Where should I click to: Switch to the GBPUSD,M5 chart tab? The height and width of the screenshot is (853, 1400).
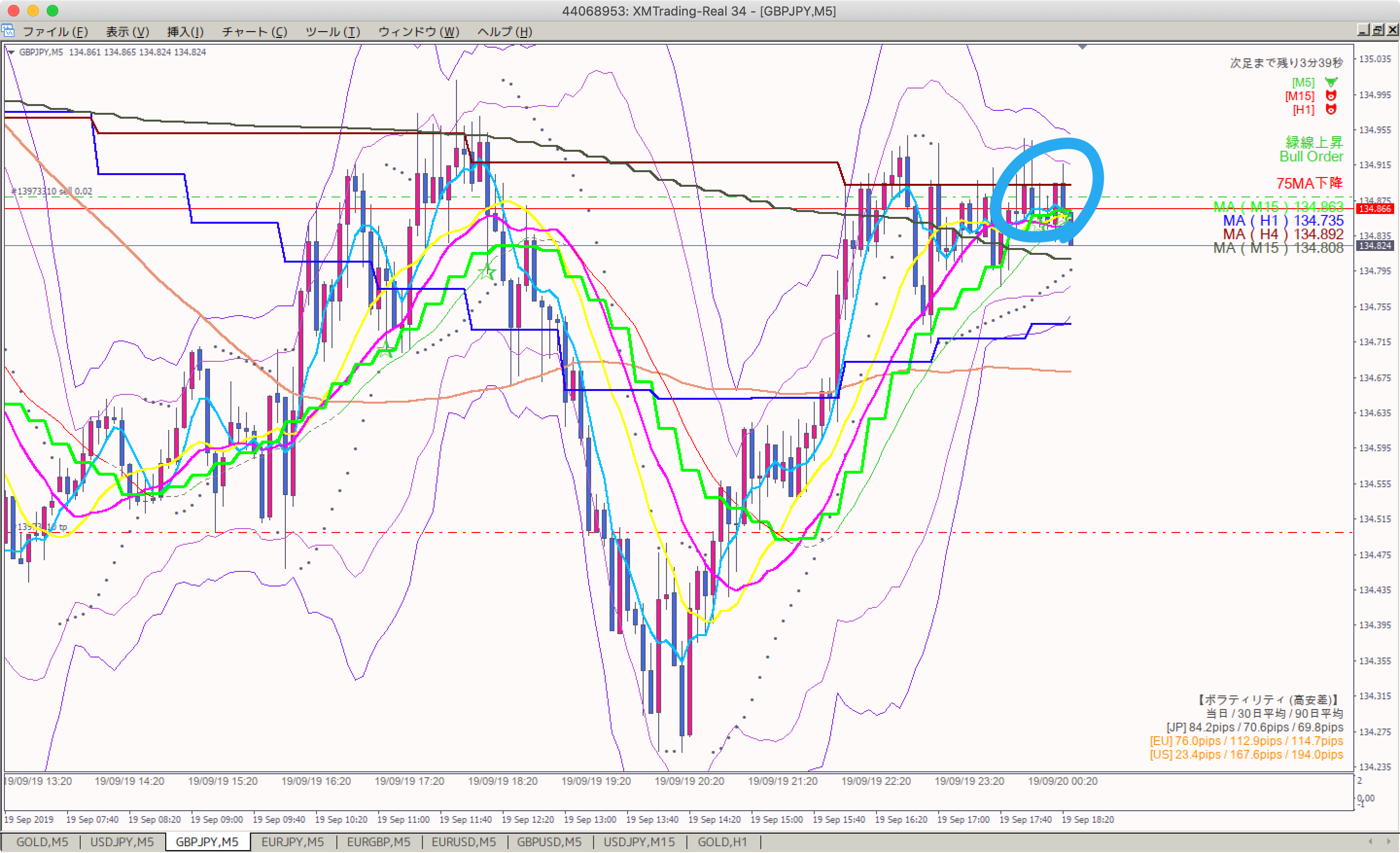tap(549, 842)
